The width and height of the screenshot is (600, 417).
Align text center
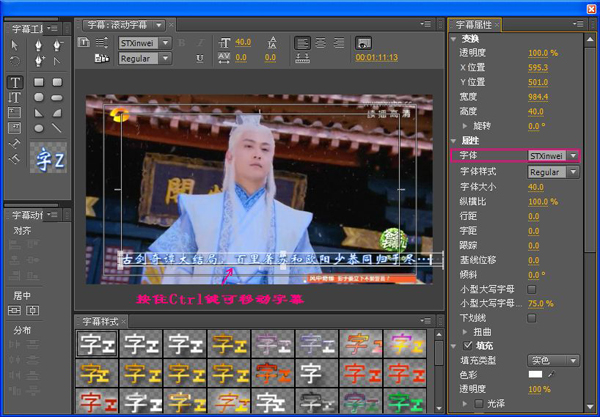coord(321,43)
